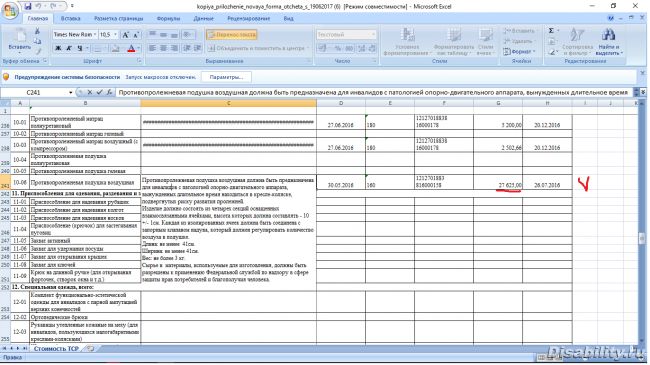Confirm the entry with the formula bar checkmark
The height and width of the screenshot is (365, 650).
coord(99,92)
